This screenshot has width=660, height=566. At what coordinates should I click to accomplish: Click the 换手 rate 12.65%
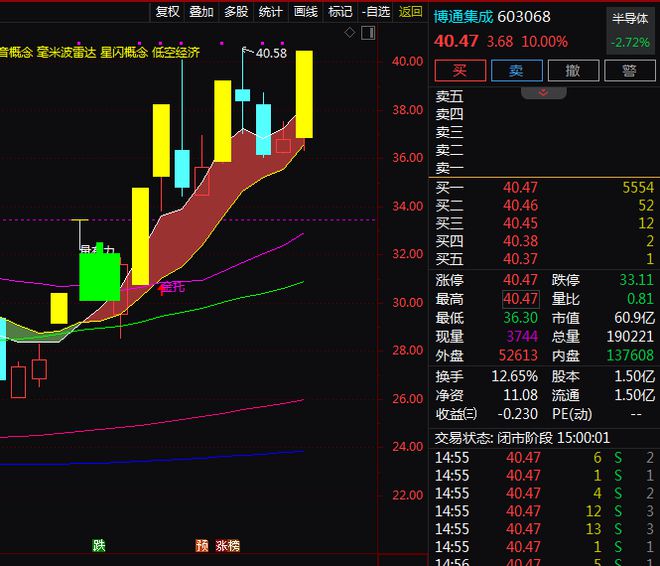[x=514, y=376]
